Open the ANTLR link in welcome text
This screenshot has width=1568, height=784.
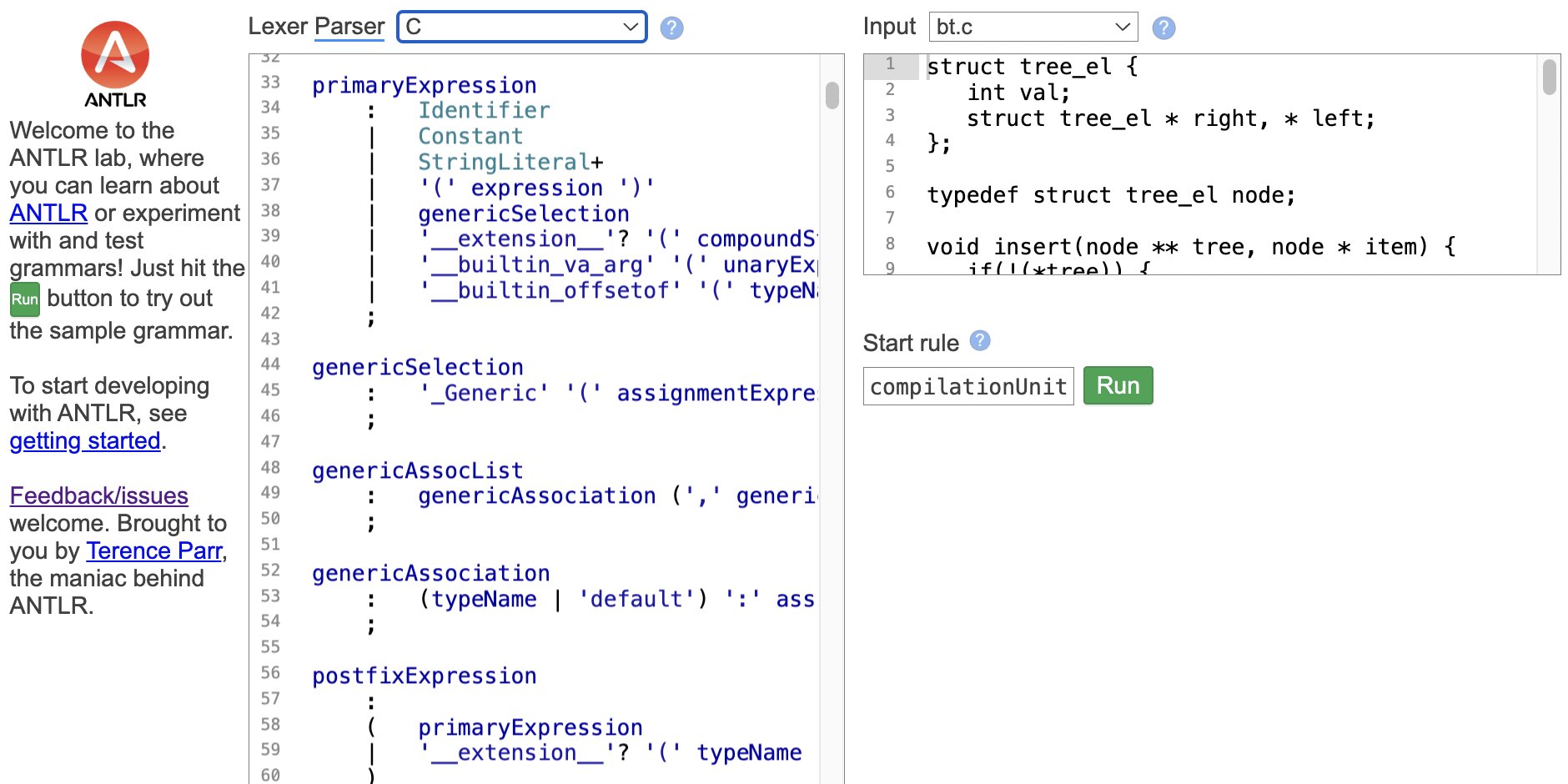tap(48, 213)
